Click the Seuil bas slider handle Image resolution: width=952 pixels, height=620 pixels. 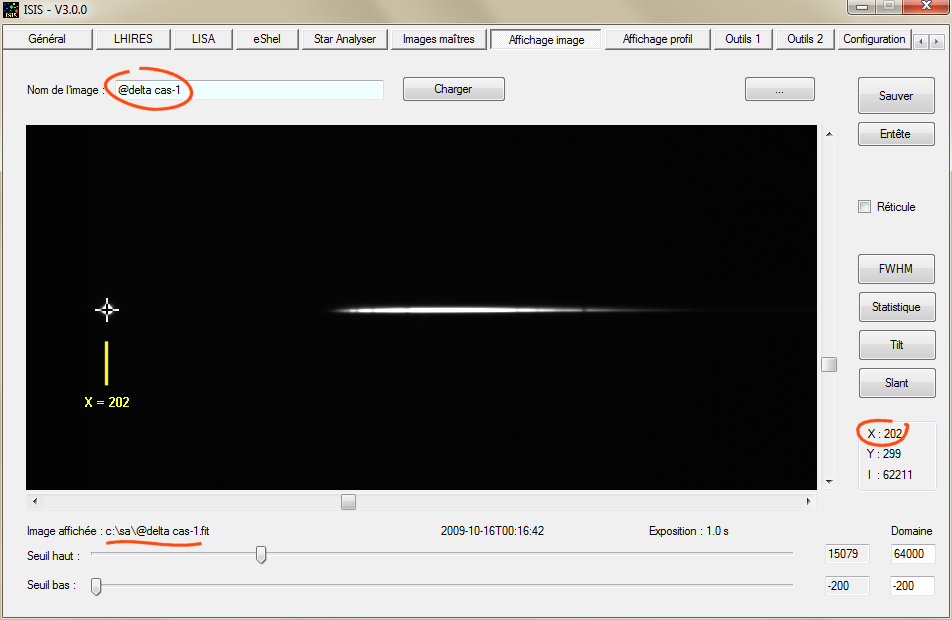[96, 586]
